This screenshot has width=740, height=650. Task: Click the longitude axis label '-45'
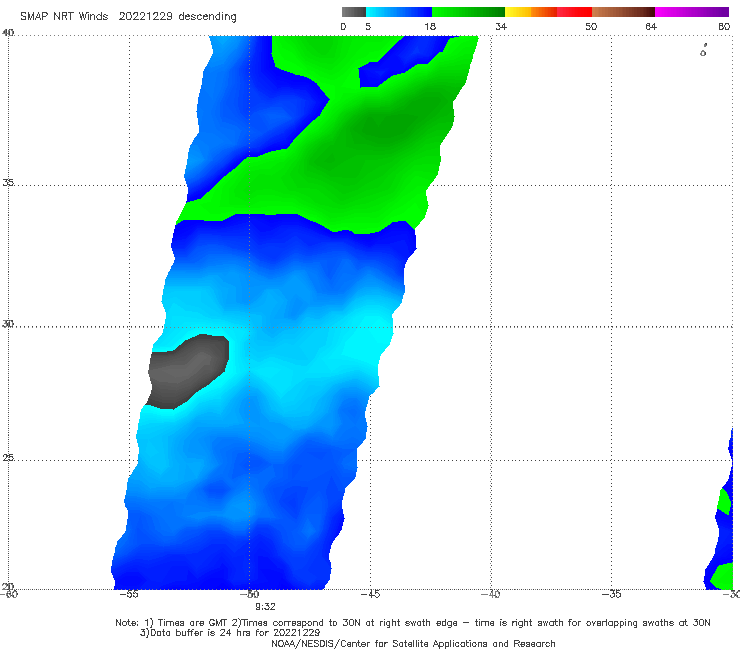tap(370, 594)
